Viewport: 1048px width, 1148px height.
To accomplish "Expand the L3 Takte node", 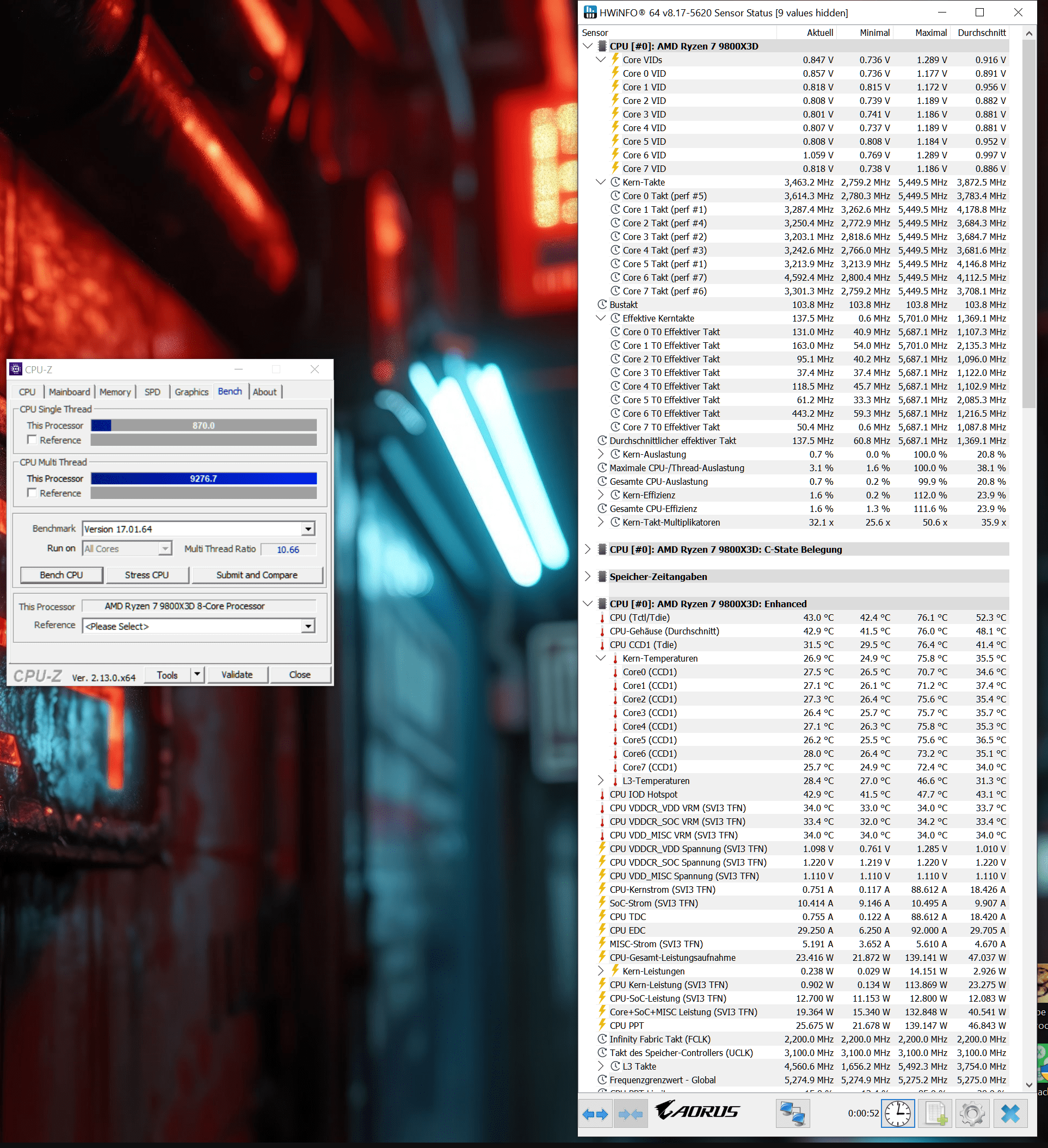I will pyautogui.click(x=600, y=1066).
